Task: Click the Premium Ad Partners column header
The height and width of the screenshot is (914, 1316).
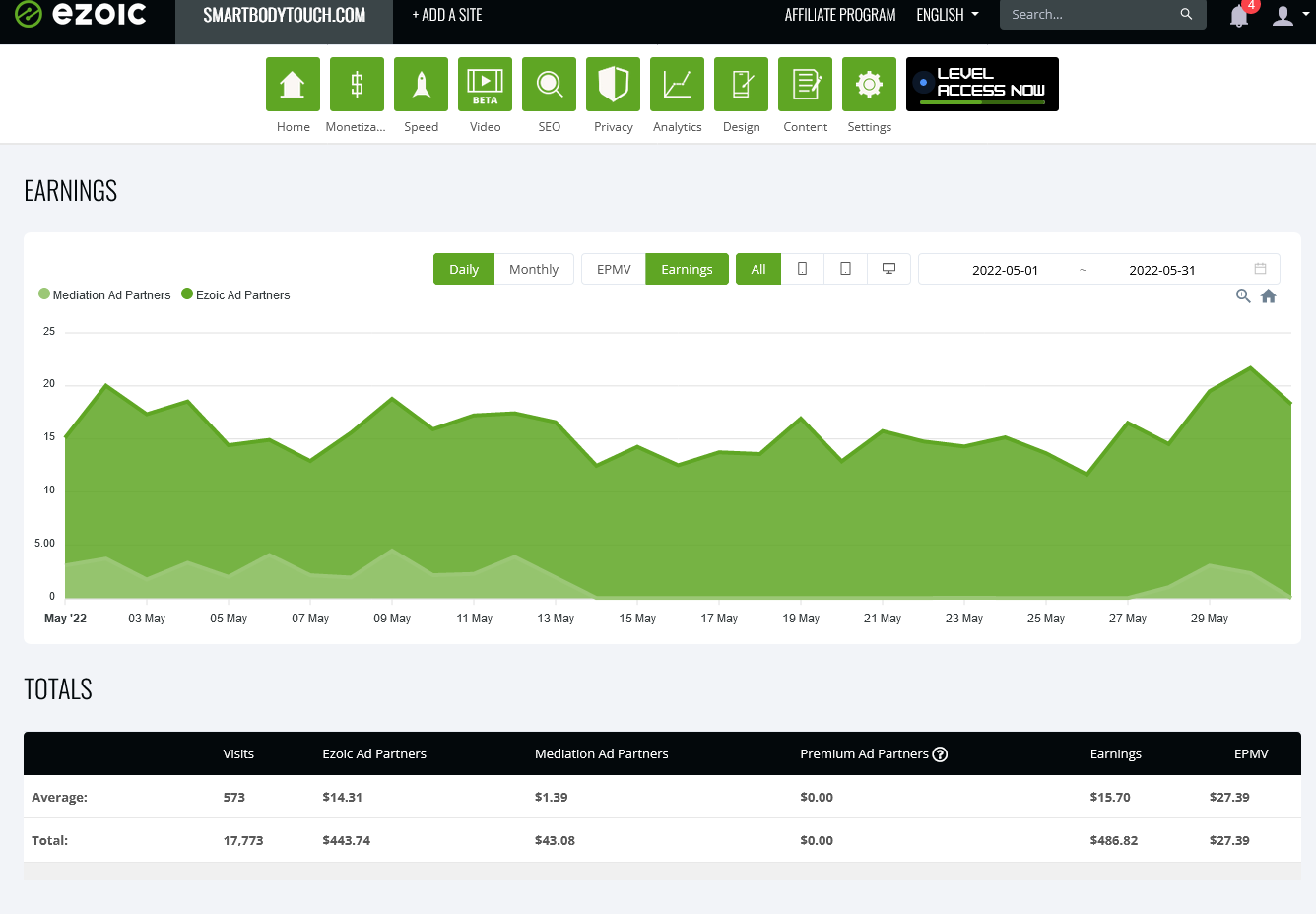Action: [864, 753]
